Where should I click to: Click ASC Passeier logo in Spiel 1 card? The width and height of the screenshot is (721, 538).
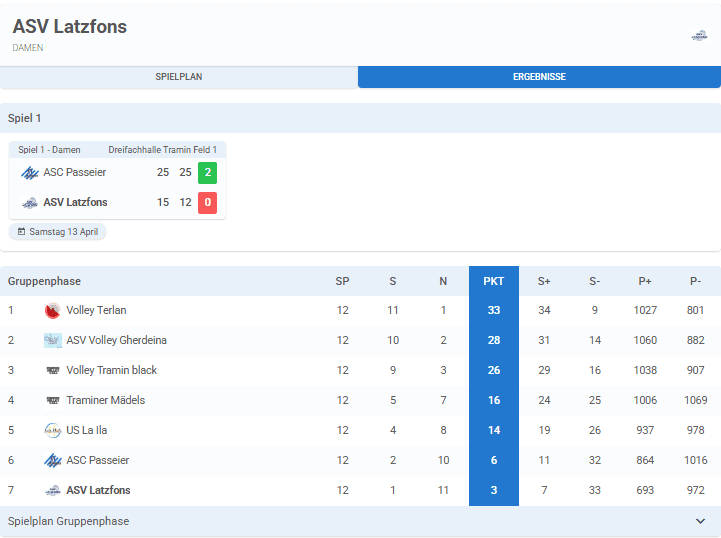tap(30, 173)
